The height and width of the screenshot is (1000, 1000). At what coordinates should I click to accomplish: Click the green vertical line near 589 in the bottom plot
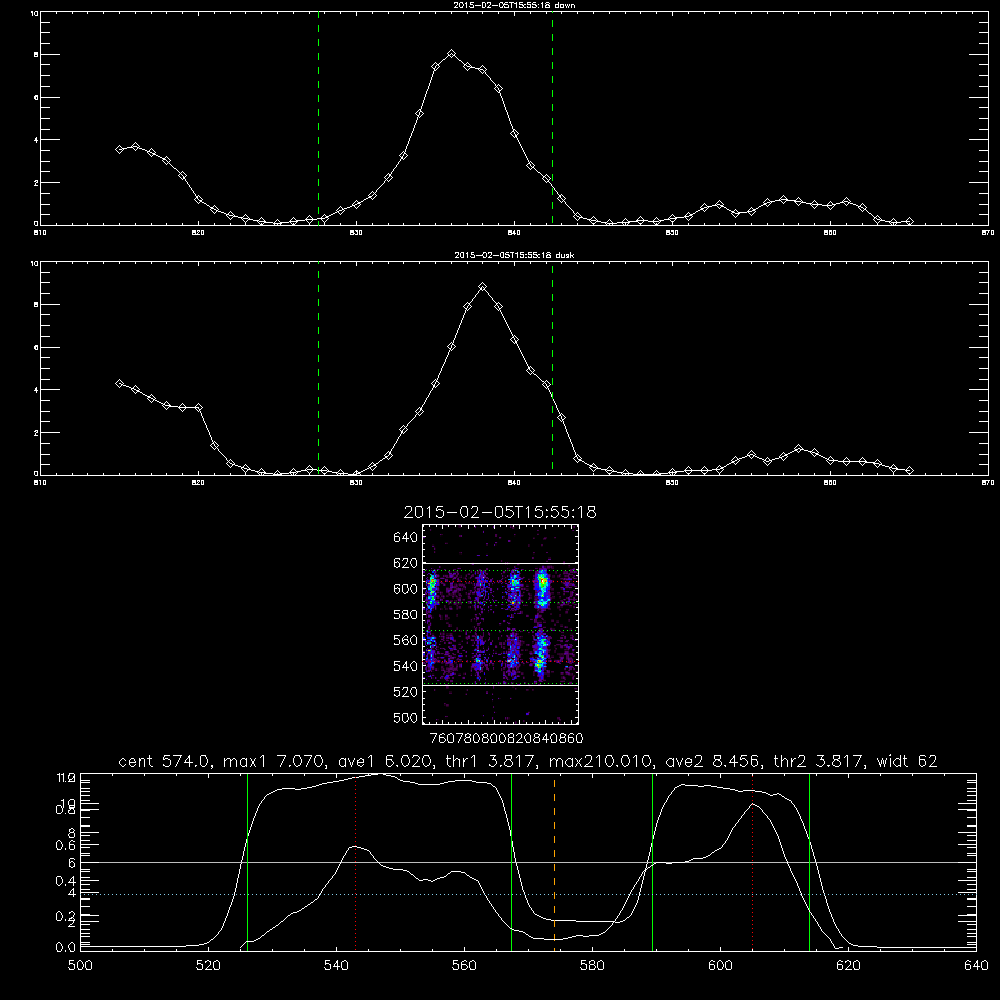pos(652,862)
